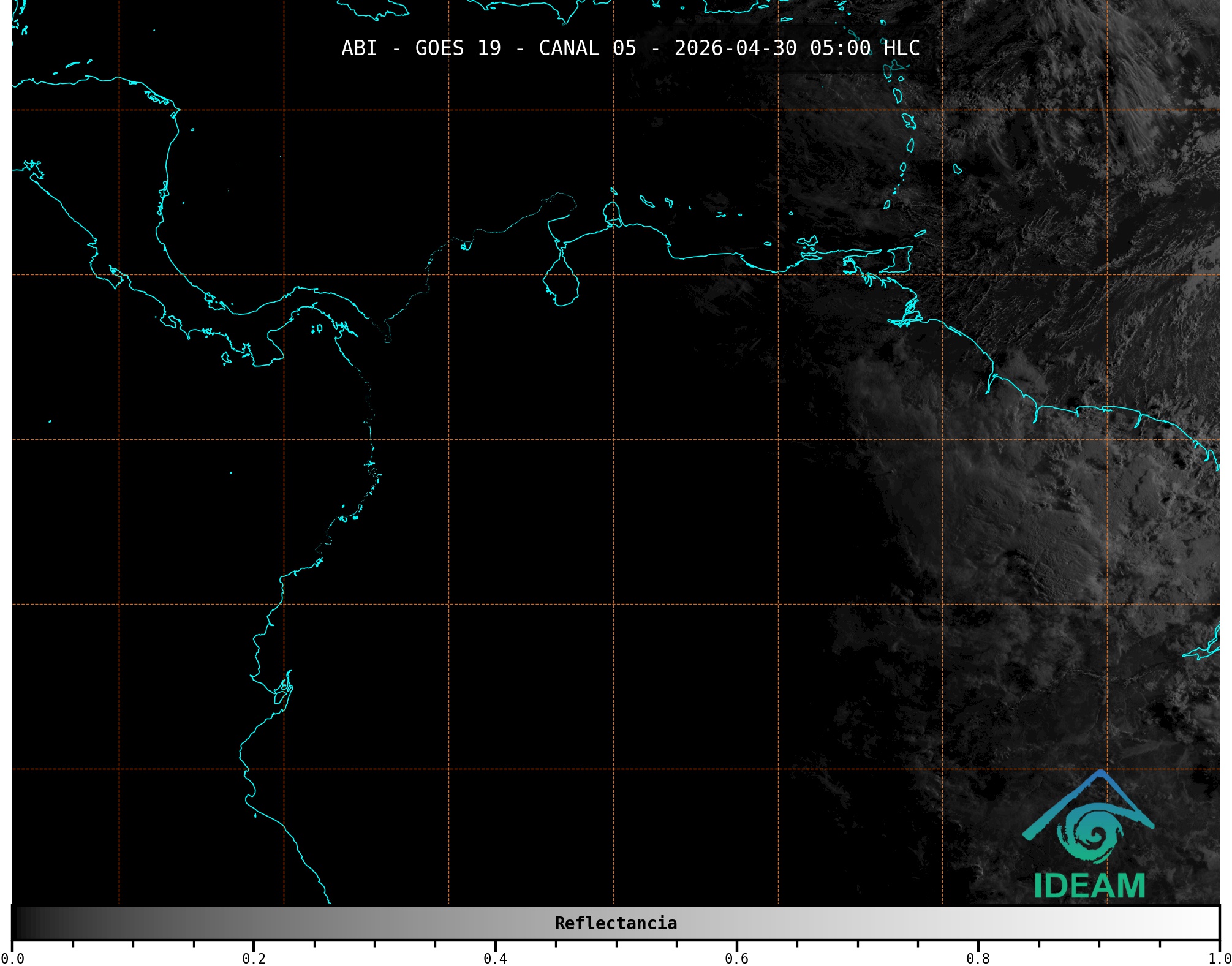
Task: Click the 0.4 colorbar tick label
Action: 495,959
